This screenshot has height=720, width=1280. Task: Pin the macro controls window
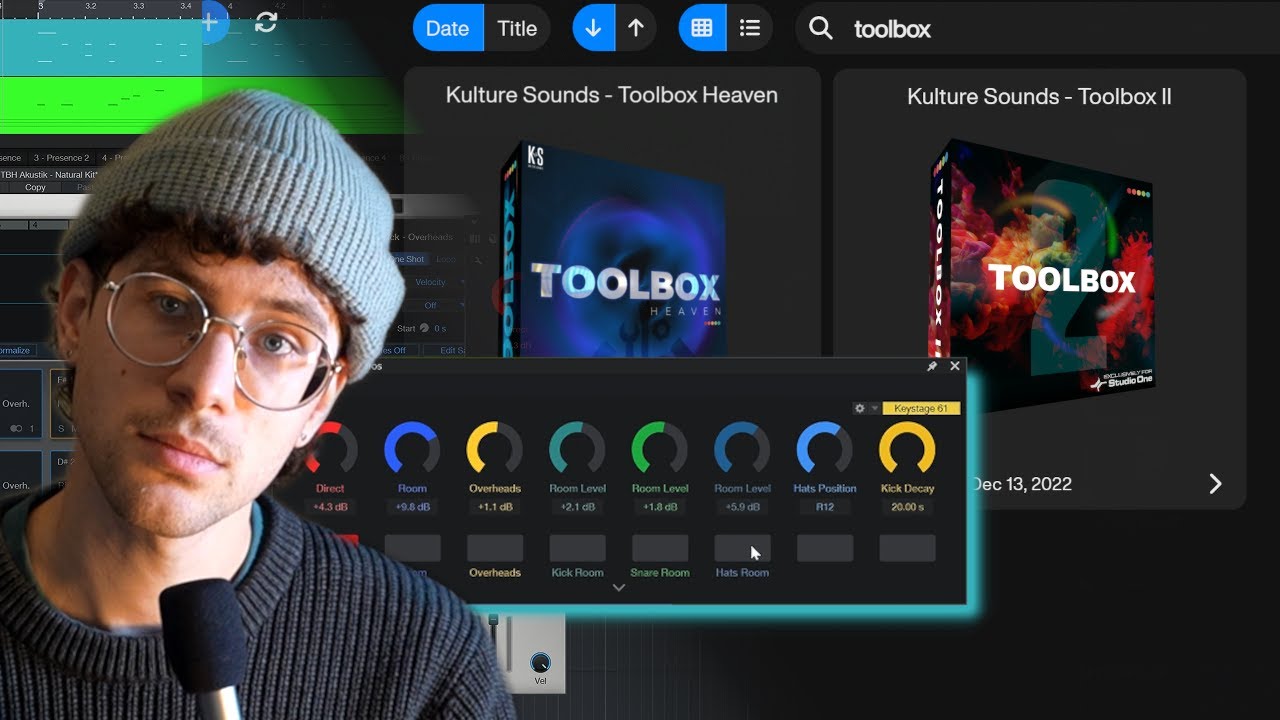pyautogui.click(x=932, y=367)
